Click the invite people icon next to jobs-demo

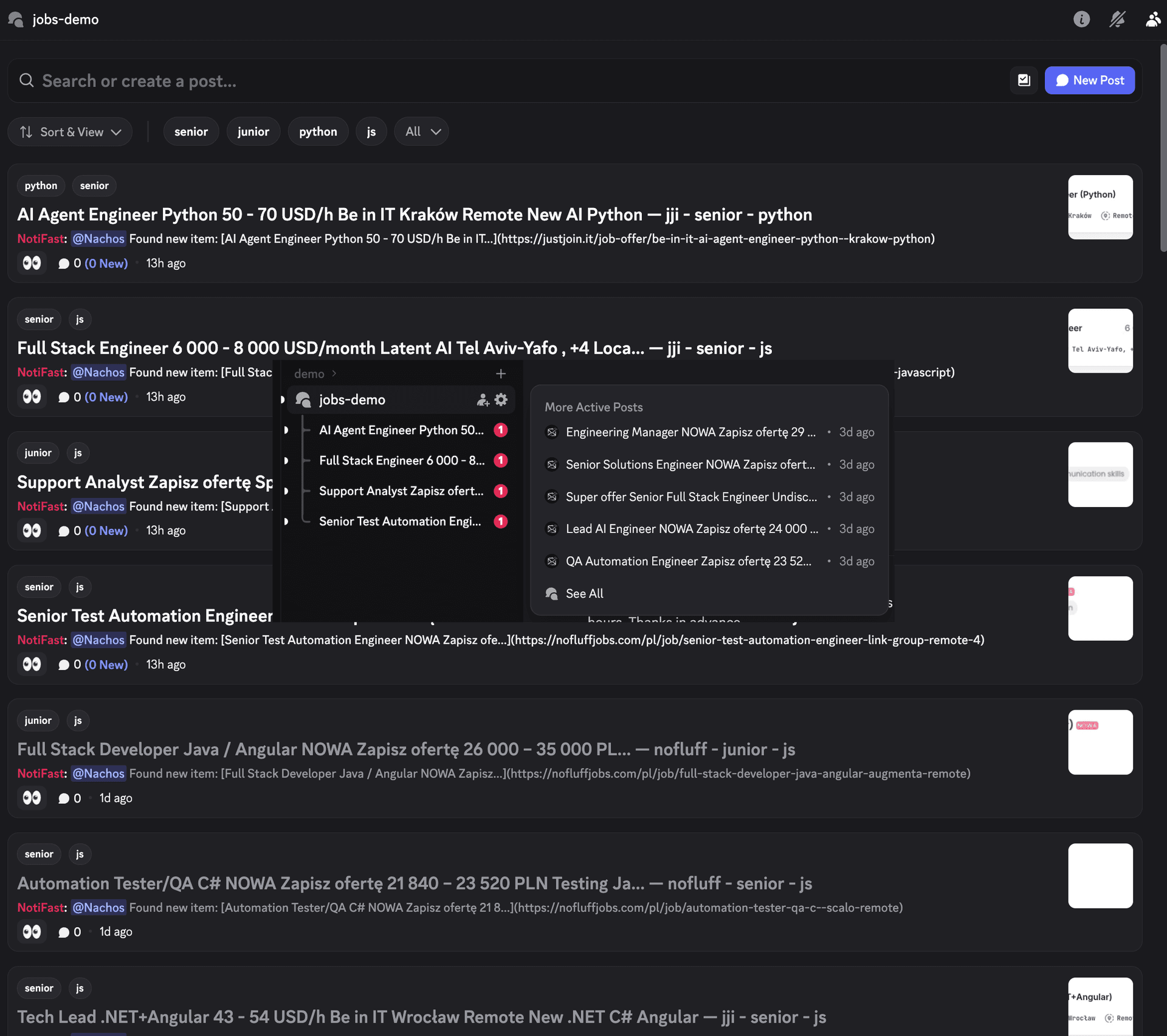(482, 399)
